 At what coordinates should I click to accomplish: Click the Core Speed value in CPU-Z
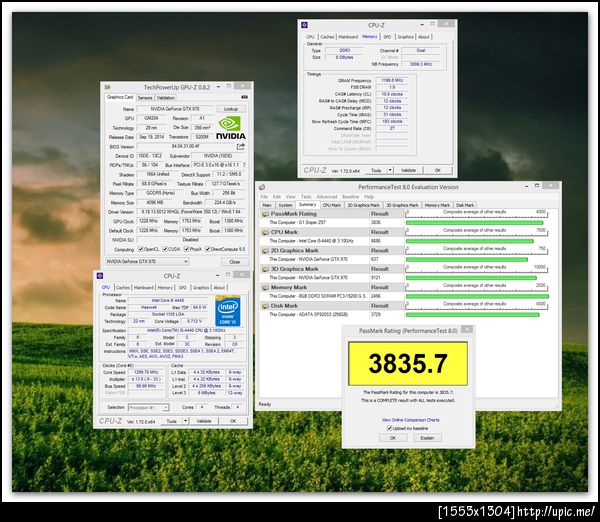click(x=146, y=372)
